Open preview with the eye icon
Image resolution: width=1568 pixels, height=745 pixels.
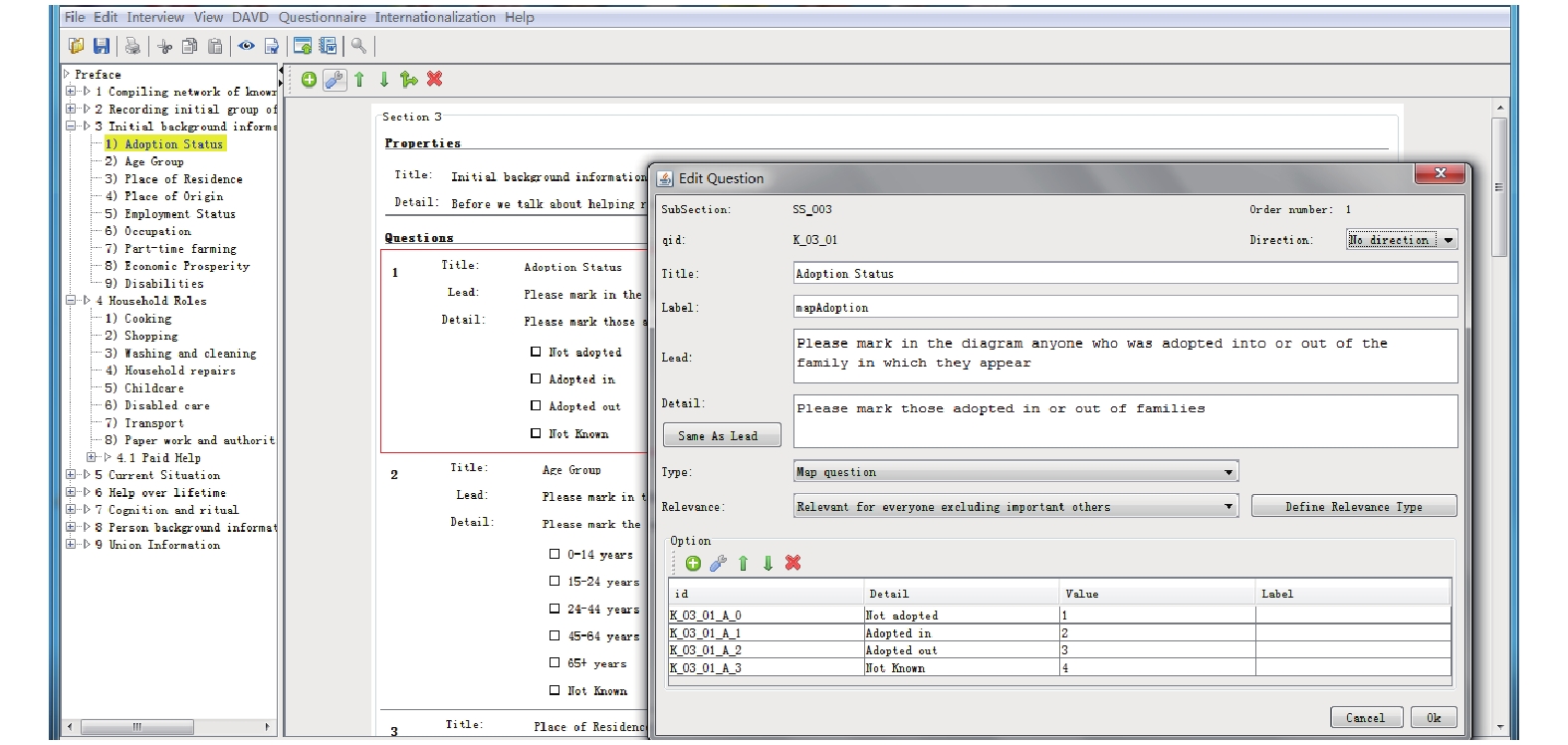coord(246,46)
